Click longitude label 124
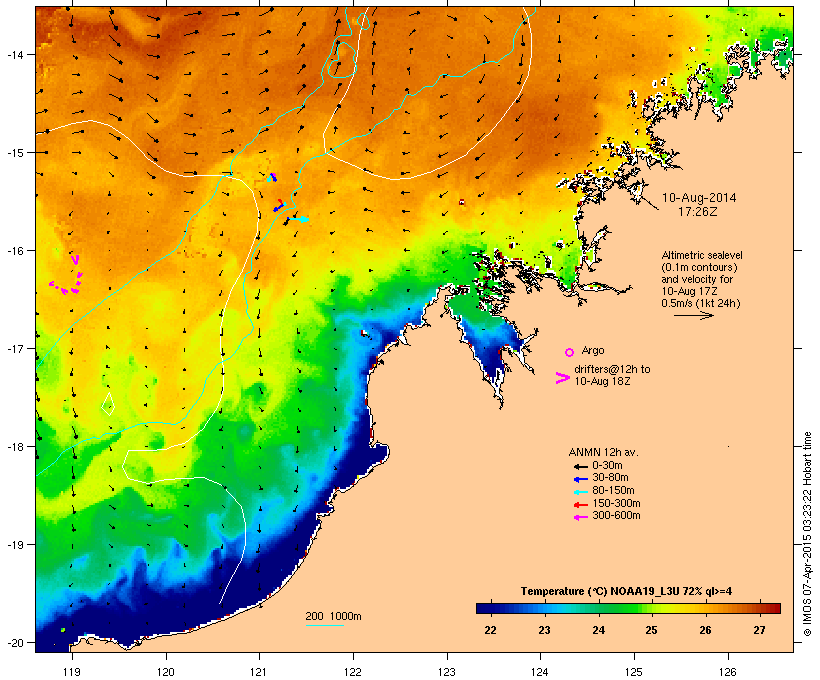The image size is (820, 680). point(540,672)
